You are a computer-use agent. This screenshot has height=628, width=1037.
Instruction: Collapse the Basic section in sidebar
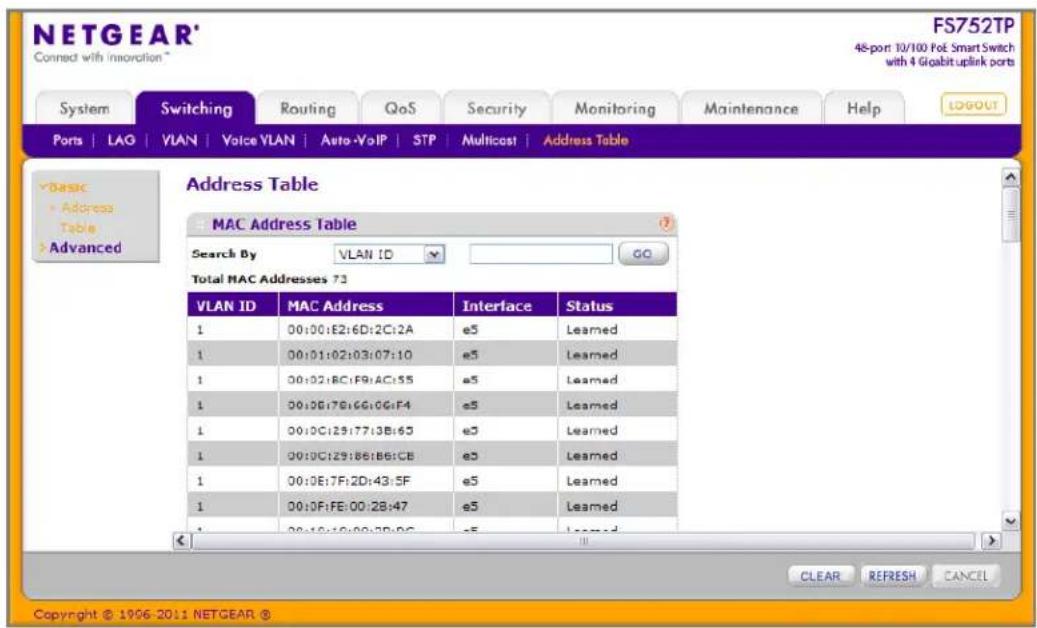64,187
